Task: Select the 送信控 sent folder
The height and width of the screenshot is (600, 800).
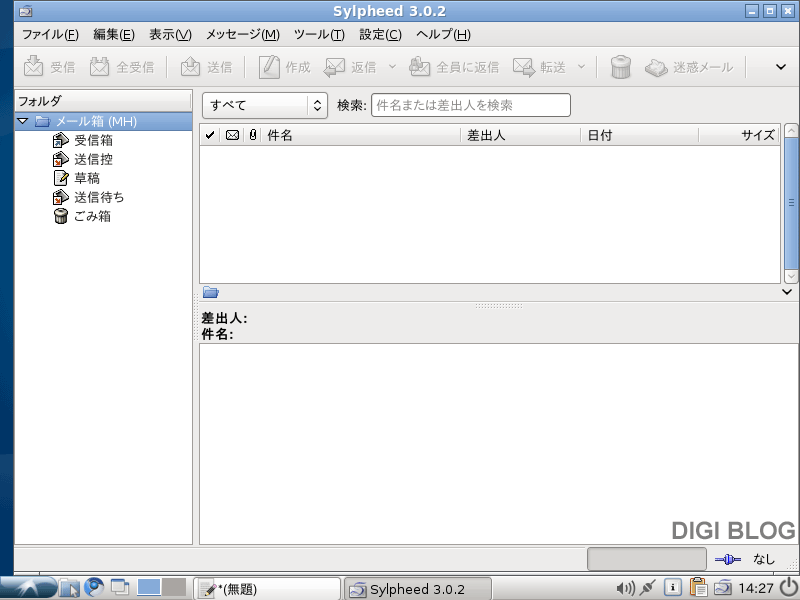Action: (93, 159)
